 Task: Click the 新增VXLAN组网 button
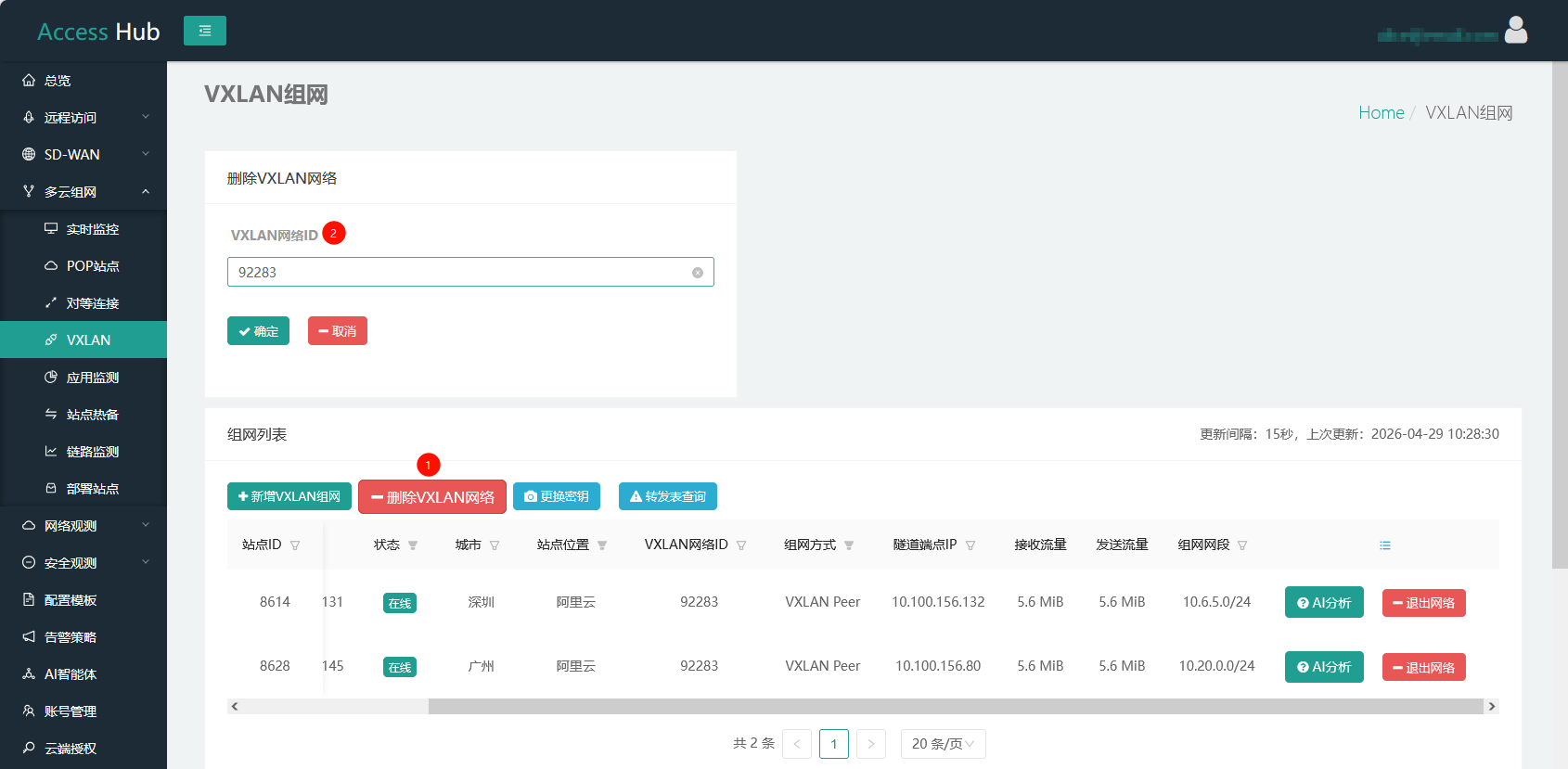[289, 496]
